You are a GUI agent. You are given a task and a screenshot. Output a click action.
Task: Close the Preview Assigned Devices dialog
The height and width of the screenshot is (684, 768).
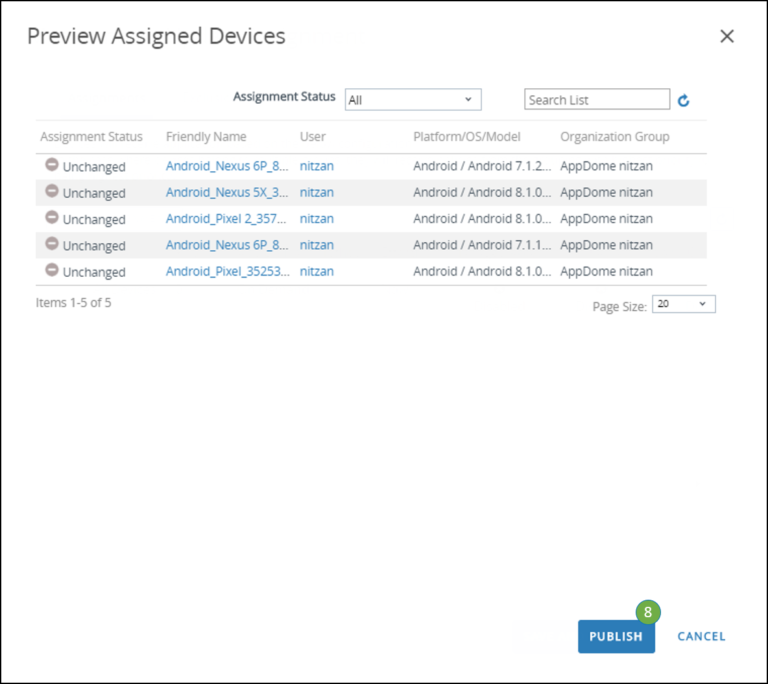[x=727, y=36]
